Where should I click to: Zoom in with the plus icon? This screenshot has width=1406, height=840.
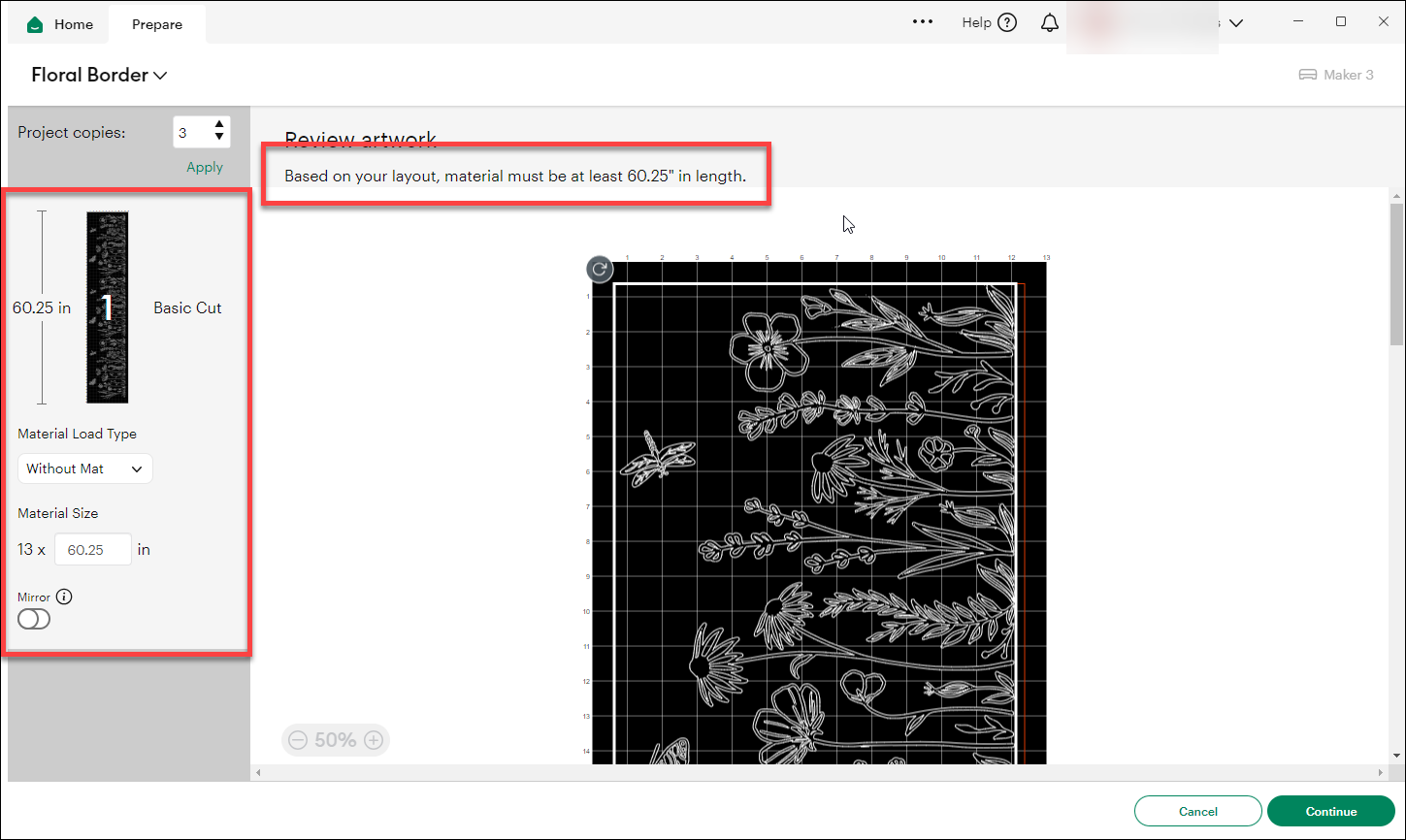(374, 740)
